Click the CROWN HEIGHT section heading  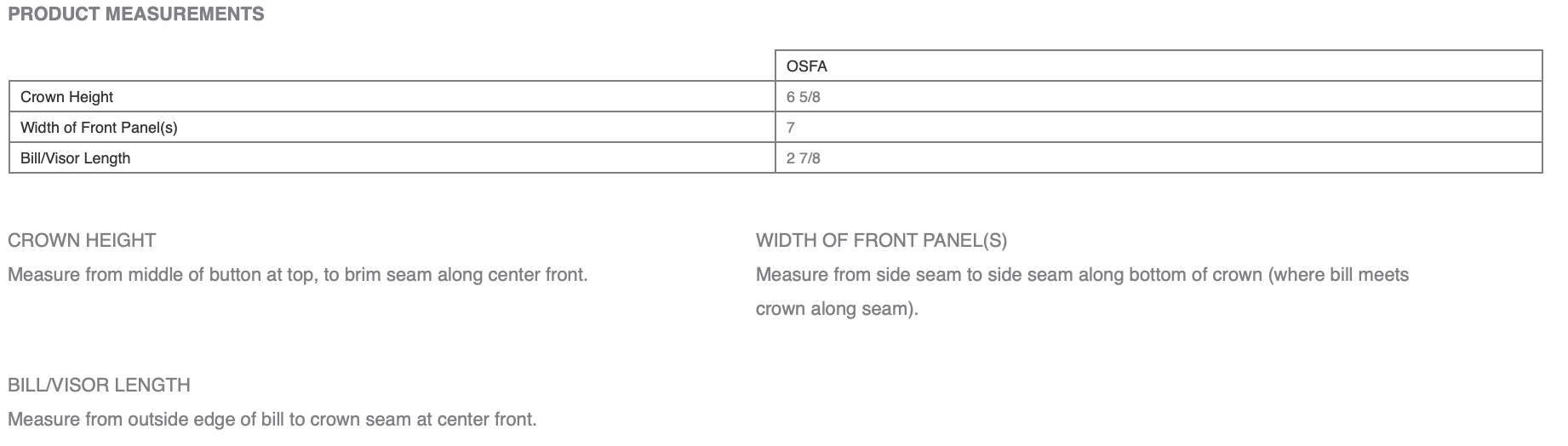coord(82,241)
